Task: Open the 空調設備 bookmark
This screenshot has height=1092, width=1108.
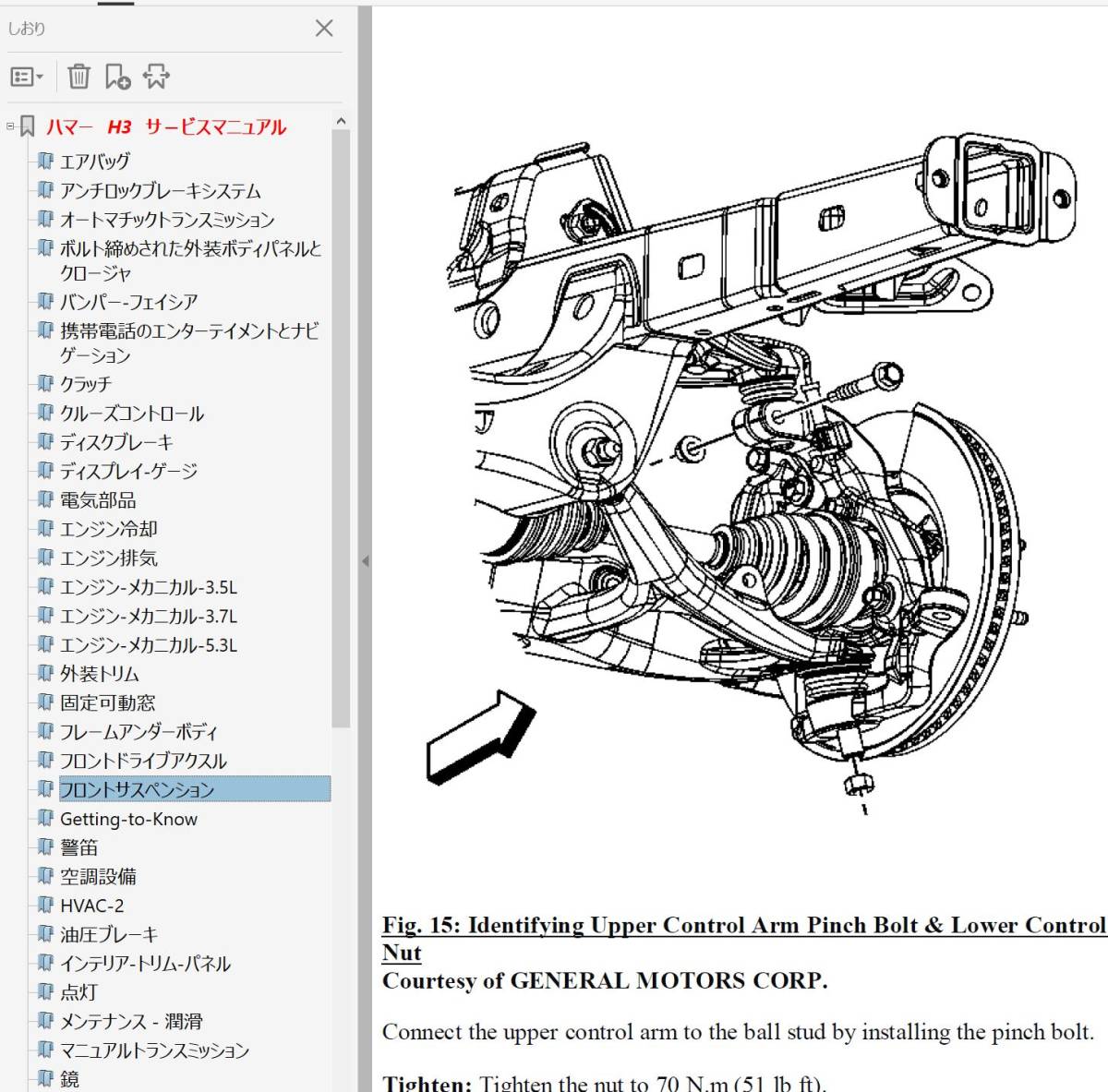Action: tap(98, 876)
